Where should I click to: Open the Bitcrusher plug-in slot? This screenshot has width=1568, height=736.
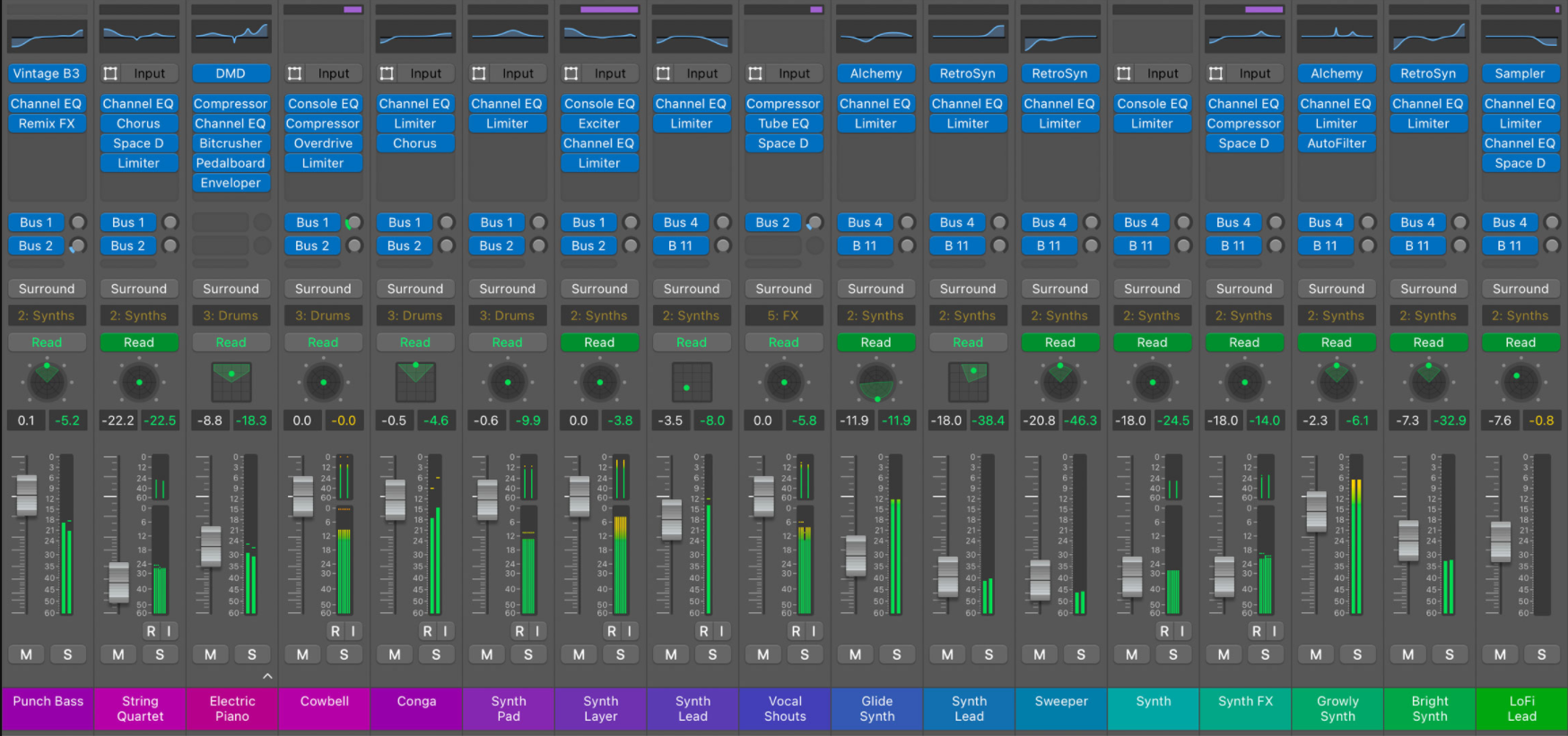point(231,143)
